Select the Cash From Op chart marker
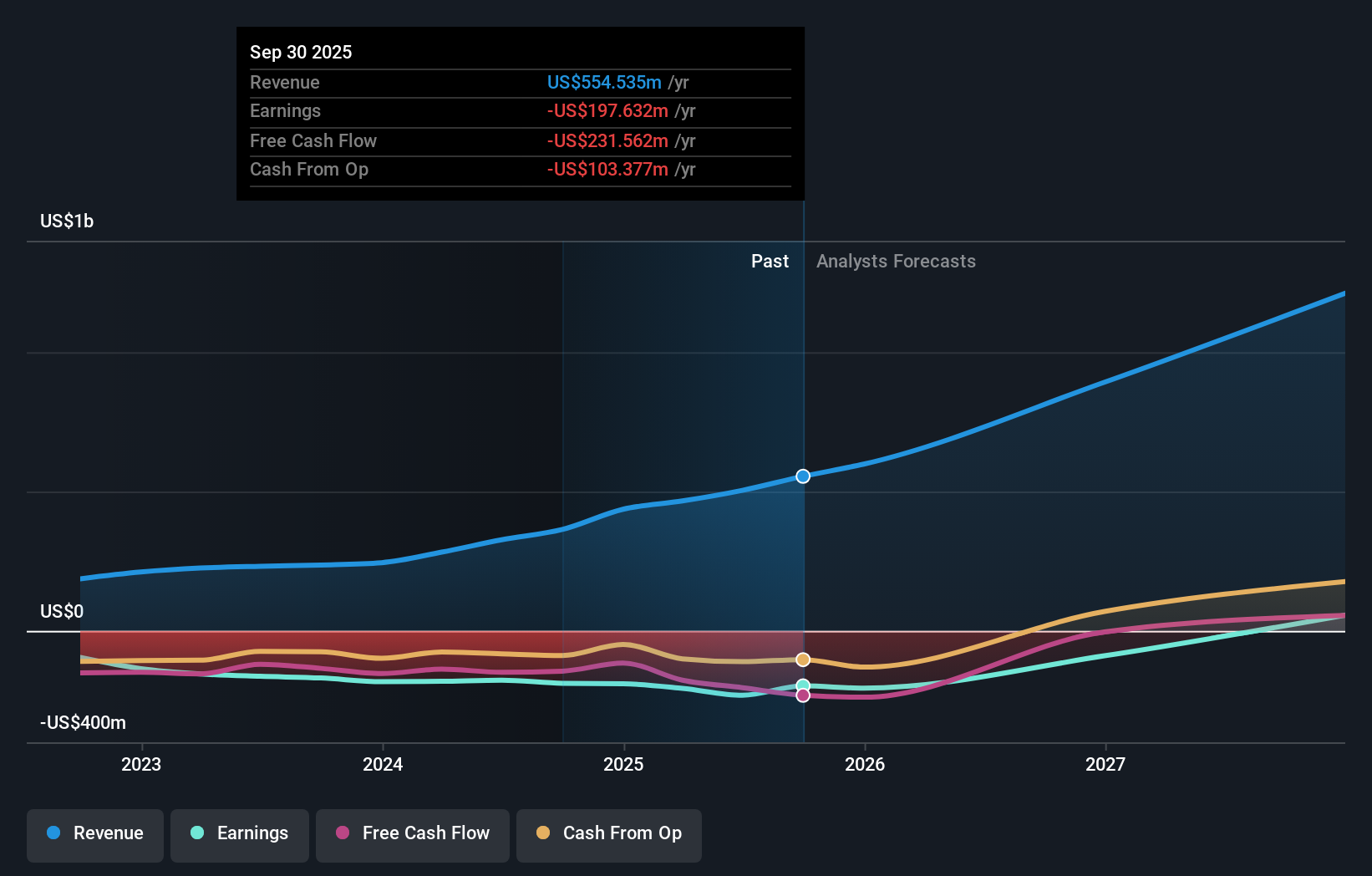 coord(803,659)
